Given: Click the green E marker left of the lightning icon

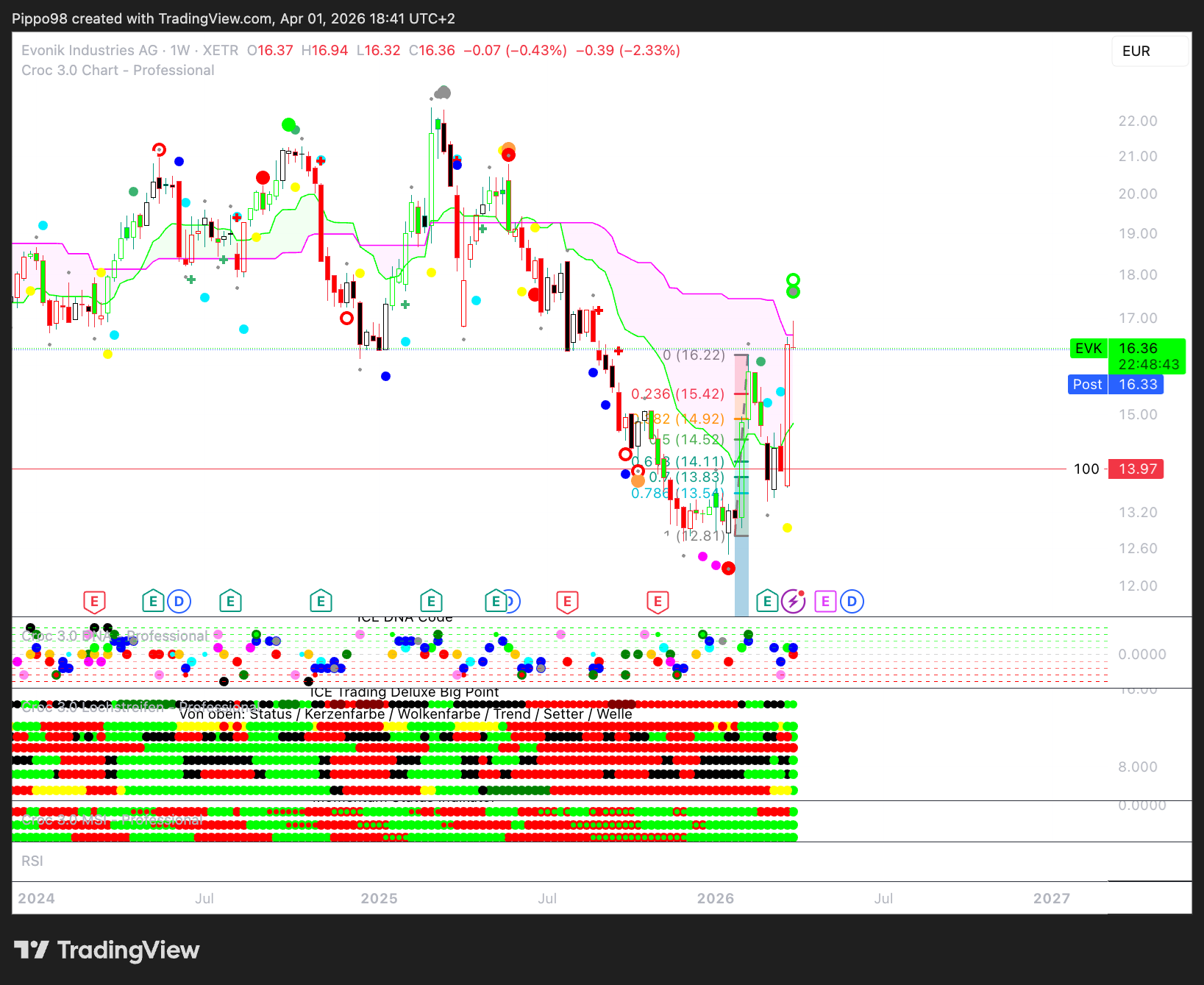Looking at the screenshot, I should point(767,602).
